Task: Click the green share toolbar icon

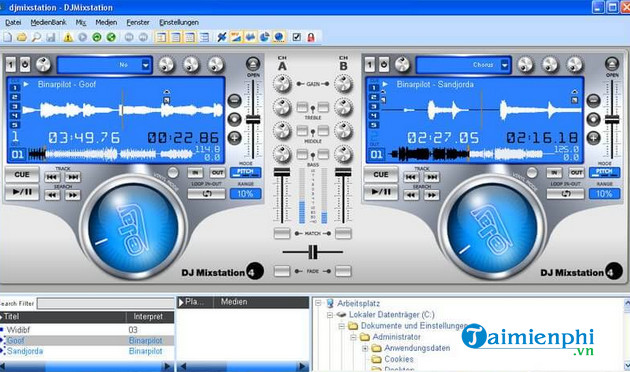Action: pyautogui.click(x=111, y=37)
